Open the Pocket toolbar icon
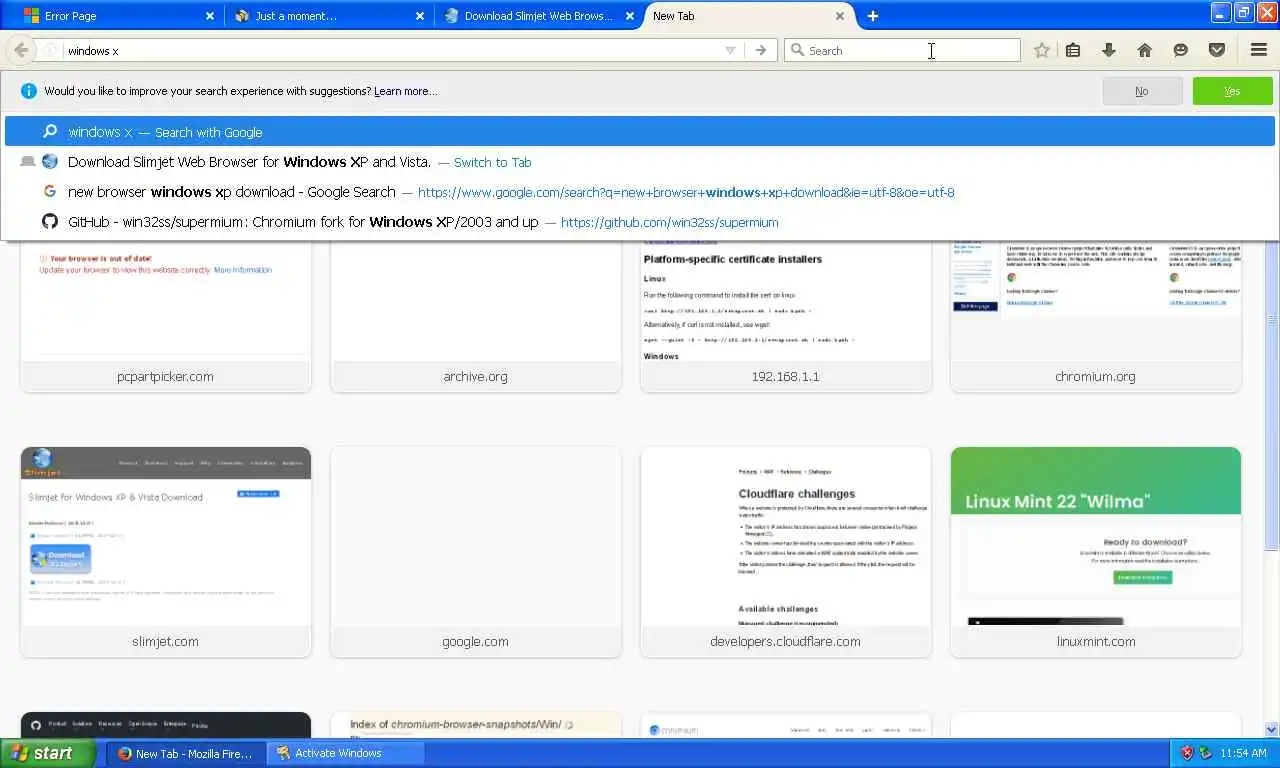1280x768 pixels. 1217,50
